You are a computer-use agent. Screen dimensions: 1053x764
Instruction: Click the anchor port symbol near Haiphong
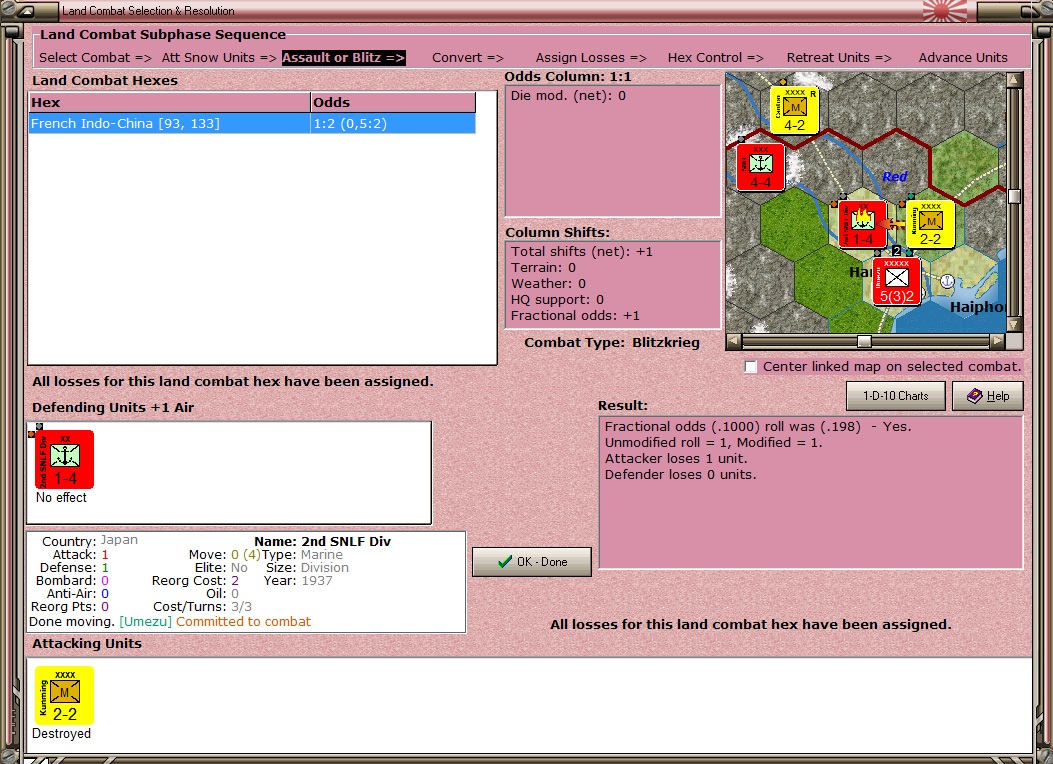pyautogui.click(x=948, y=281)
